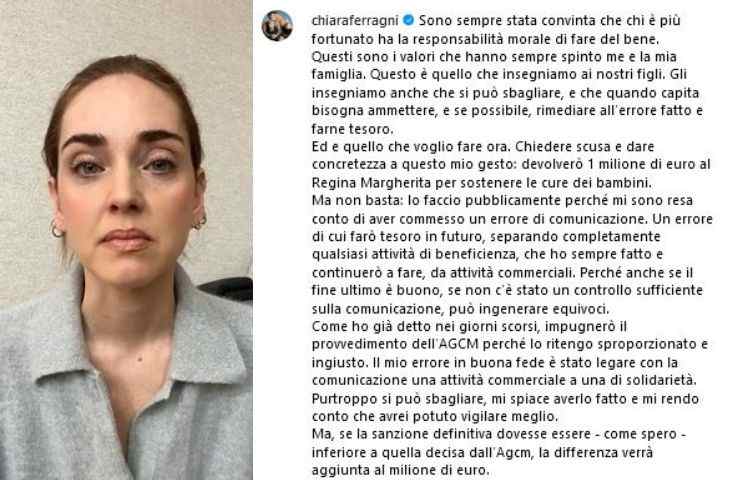740x480 pixels.
Task: Click the sentence starting "Ed e quello che voglio"
Action: coord(411,146)
